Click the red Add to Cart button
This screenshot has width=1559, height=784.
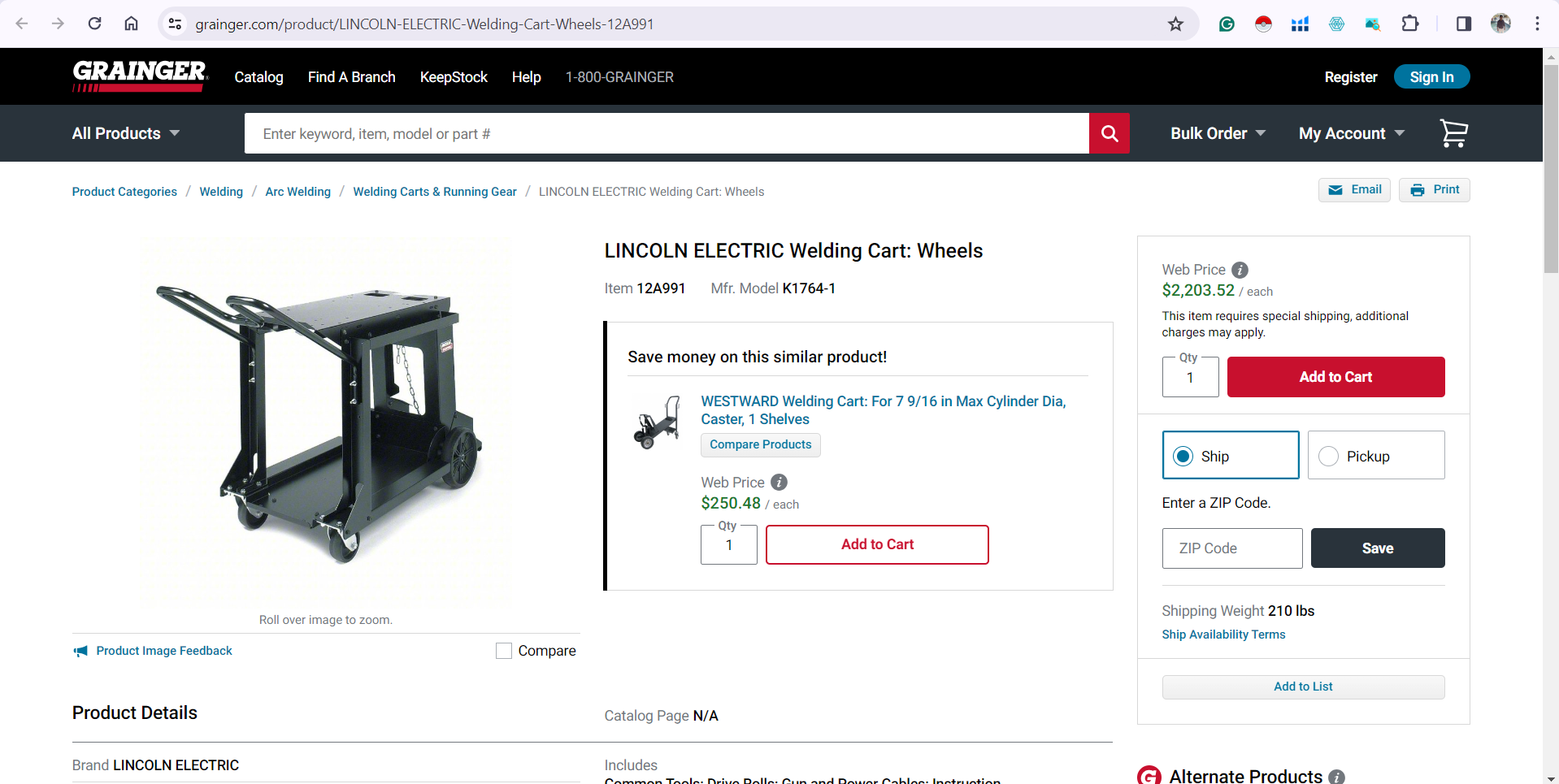1335,377
